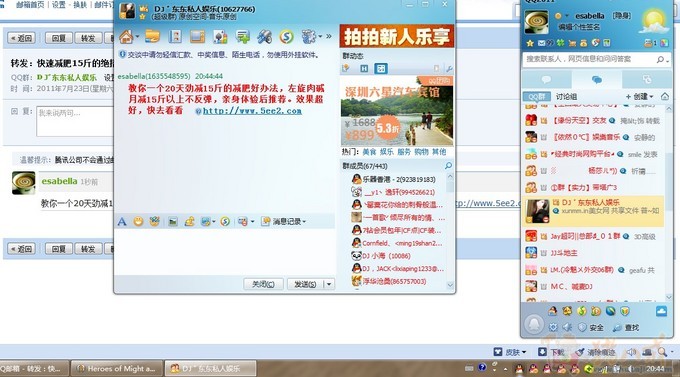Viewport: 680px width, 377px height.
Task: Click the 深圳六星汽车宾馆 group-buy ad image
Action: (397, 111)
